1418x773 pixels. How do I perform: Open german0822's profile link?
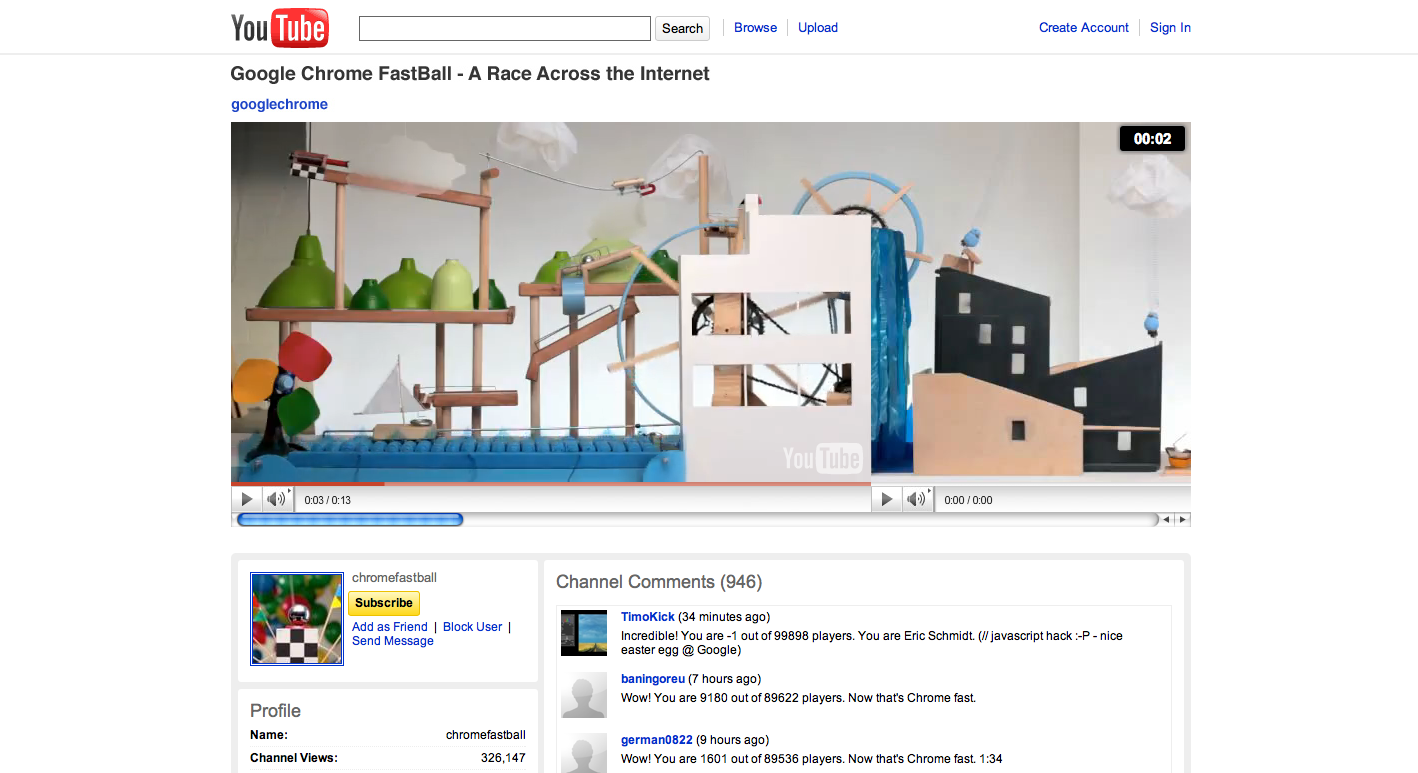657,740
